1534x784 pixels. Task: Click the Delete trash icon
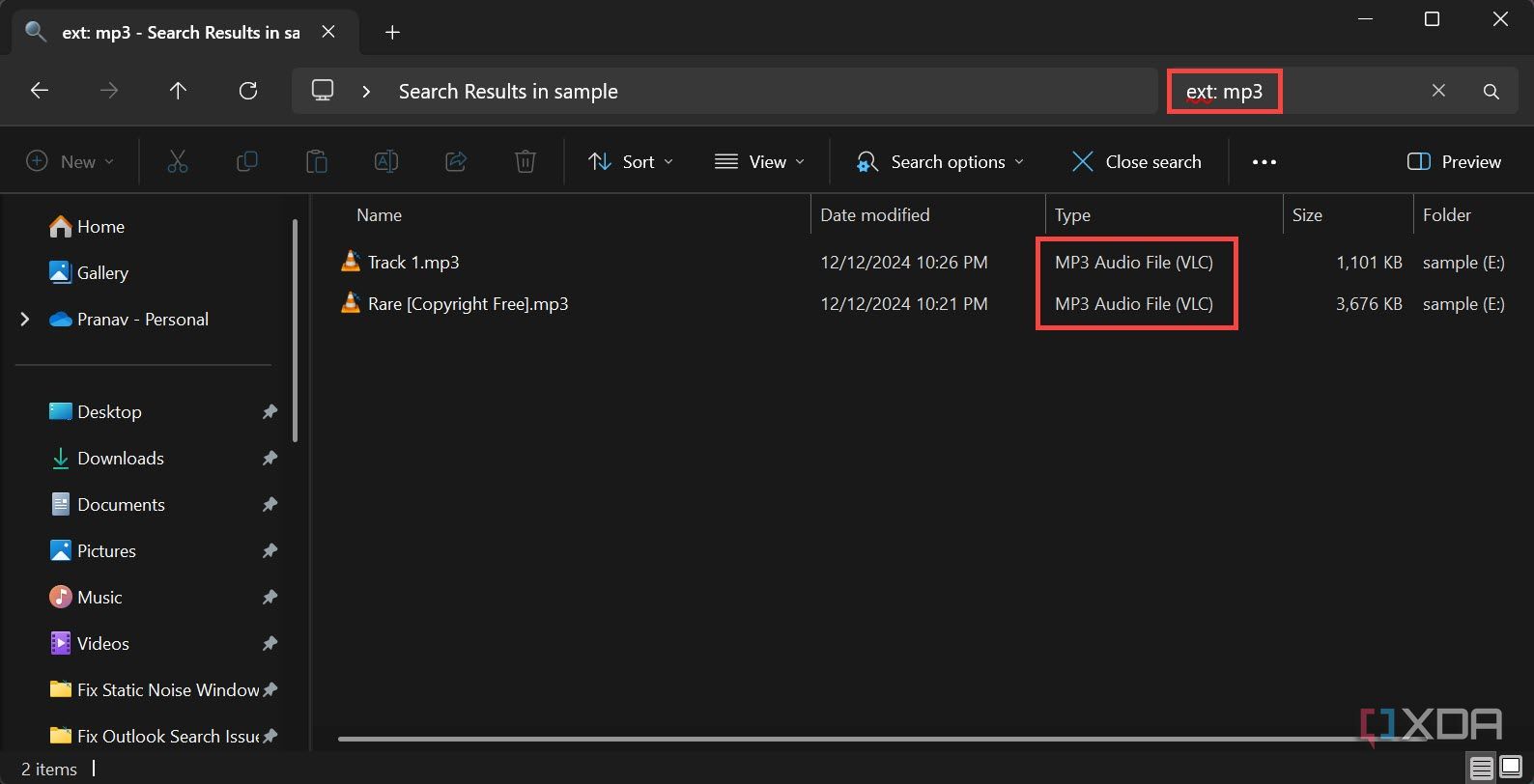pos(526,161)
